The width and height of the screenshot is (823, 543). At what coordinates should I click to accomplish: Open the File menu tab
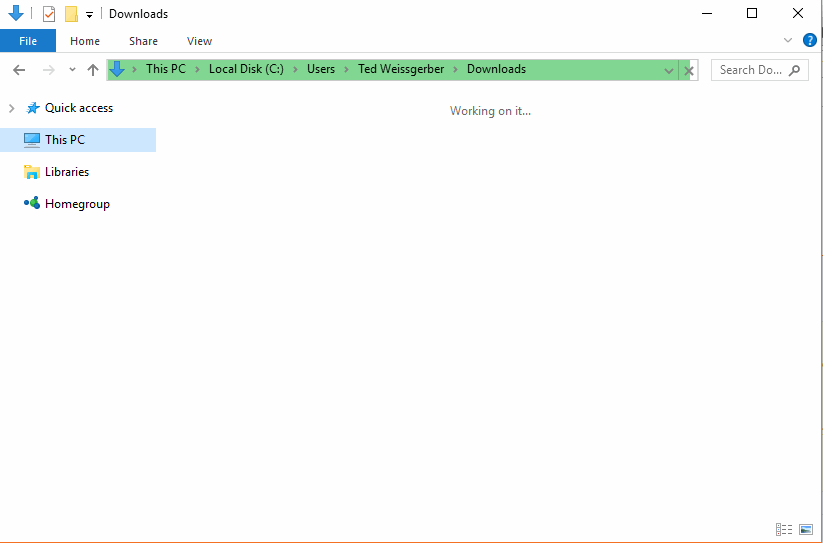(28, 41)
